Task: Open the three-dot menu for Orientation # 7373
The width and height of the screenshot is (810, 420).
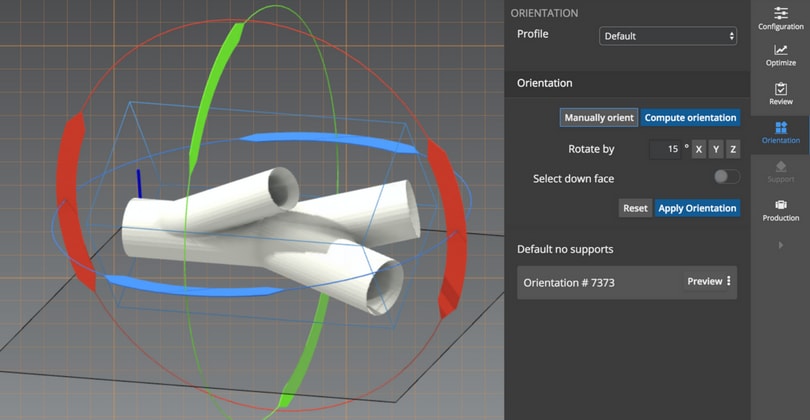Action: coord(729,281)
